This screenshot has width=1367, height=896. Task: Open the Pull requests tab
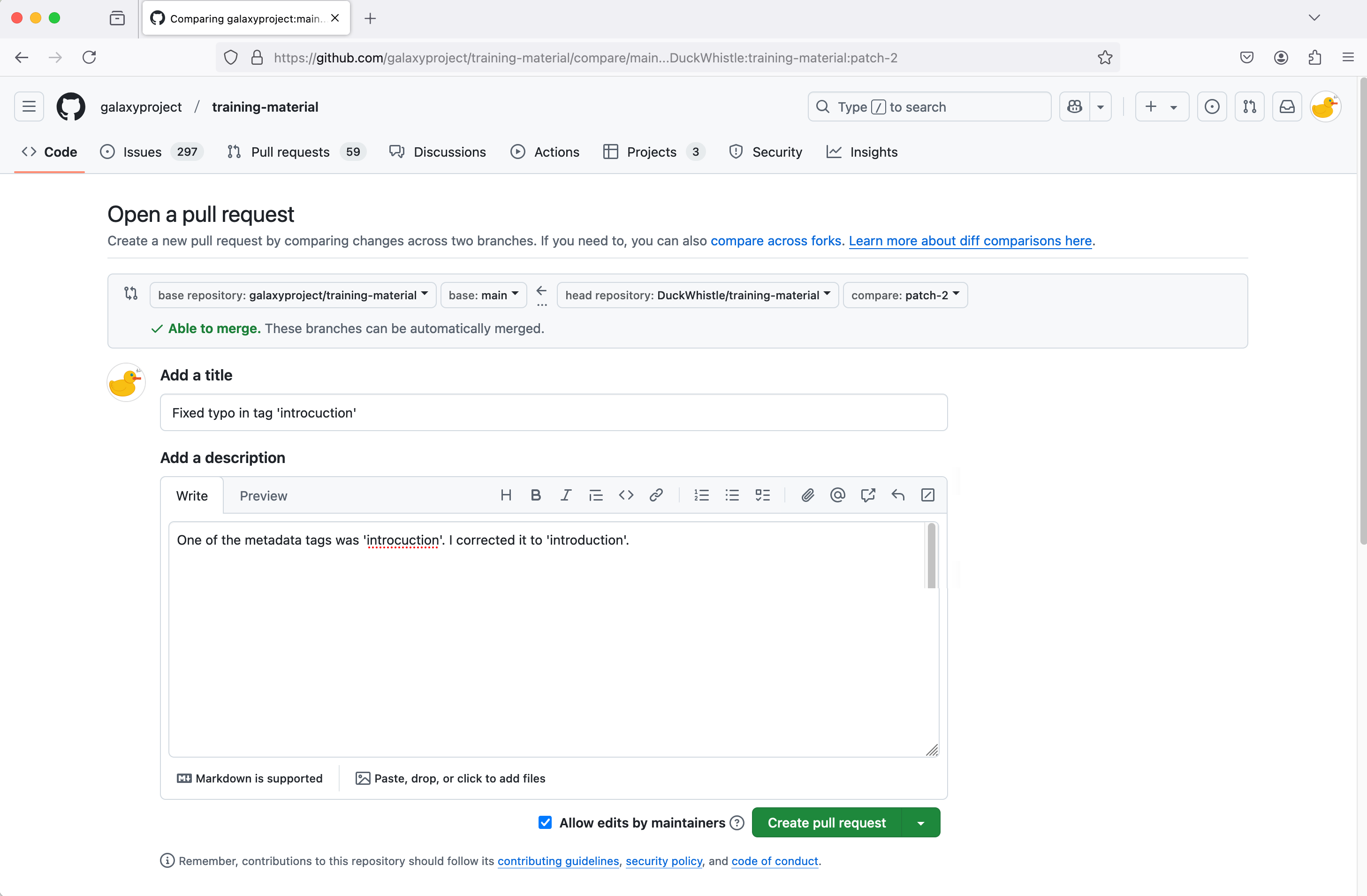(296, 152)
